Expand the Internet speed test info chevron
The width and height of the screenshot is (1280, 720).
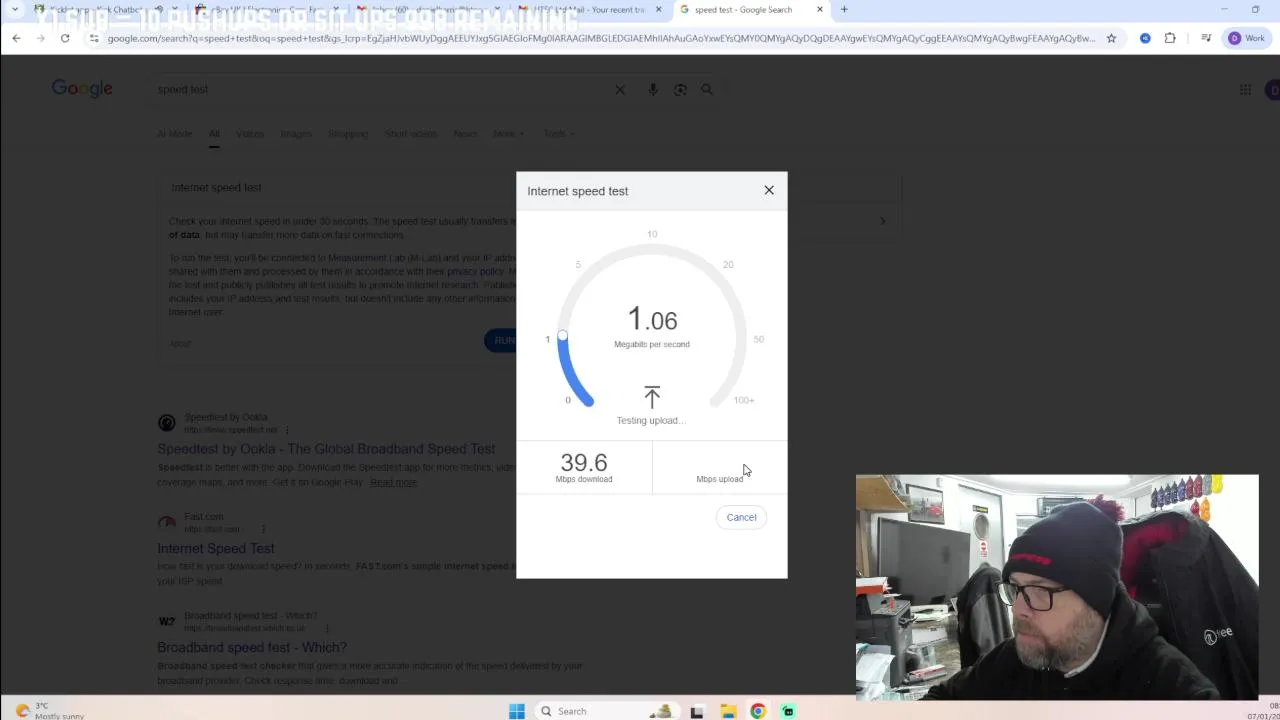882,221
